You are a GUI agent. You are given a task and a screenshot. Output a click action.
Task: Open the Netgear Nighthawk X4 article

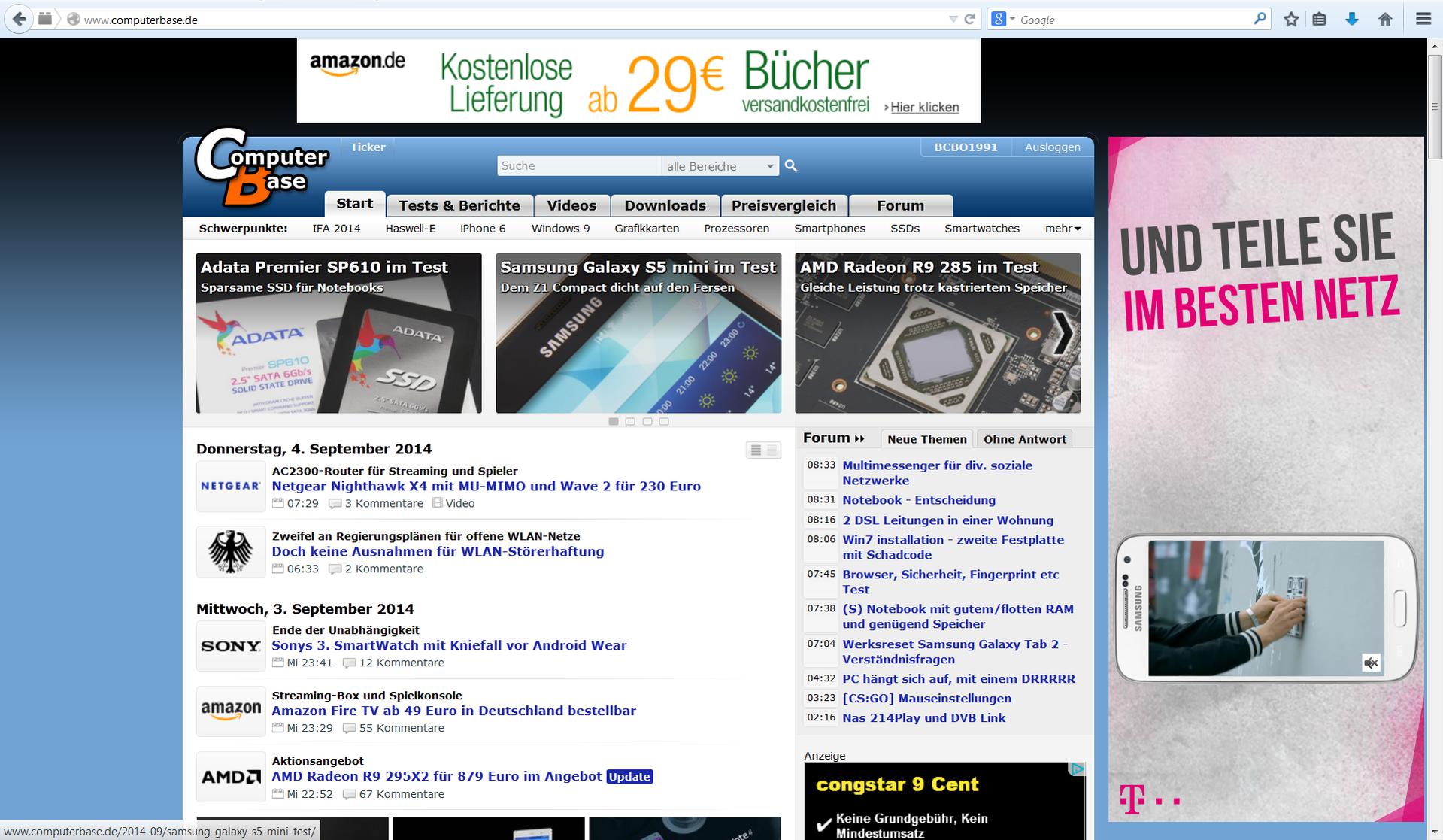pos(486,486)
